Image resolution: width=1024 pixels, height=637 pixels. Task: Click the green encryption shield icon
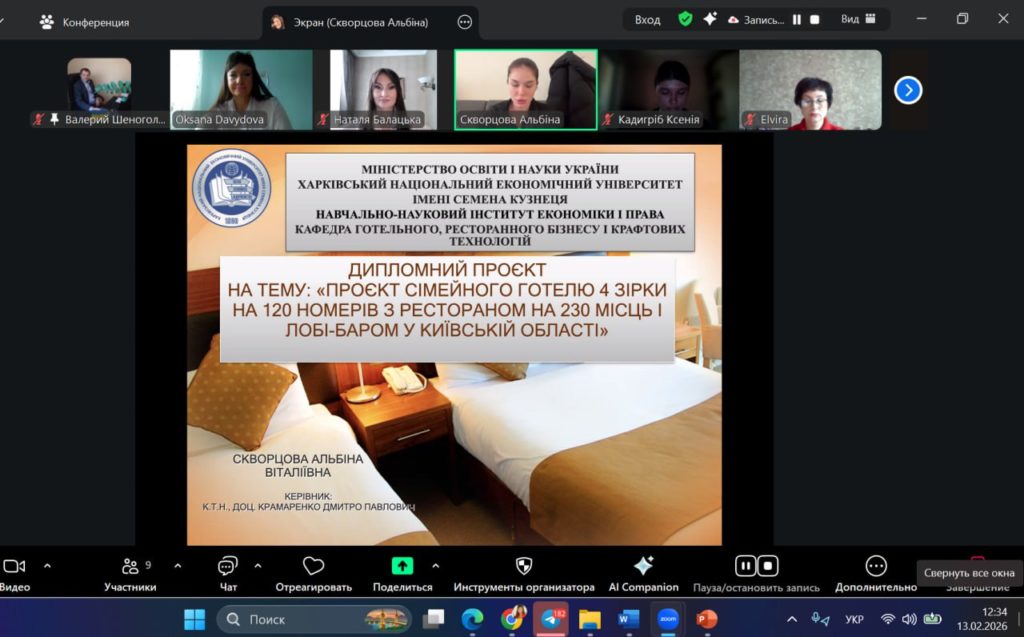685,19
